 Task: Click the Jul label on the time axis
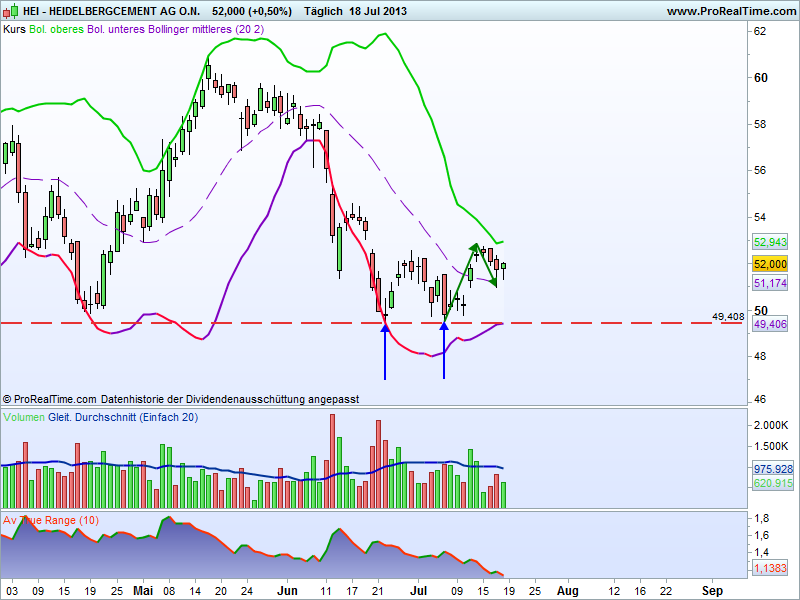419,591
